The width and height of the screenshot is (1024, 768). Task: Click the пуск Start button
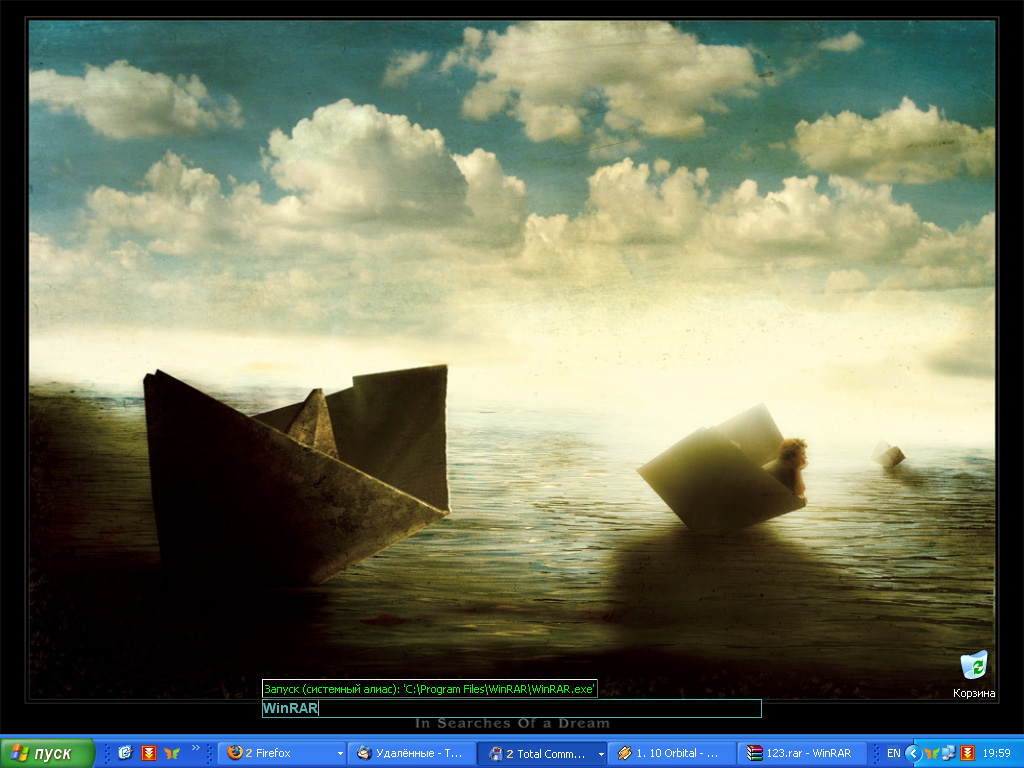point(48,753)
